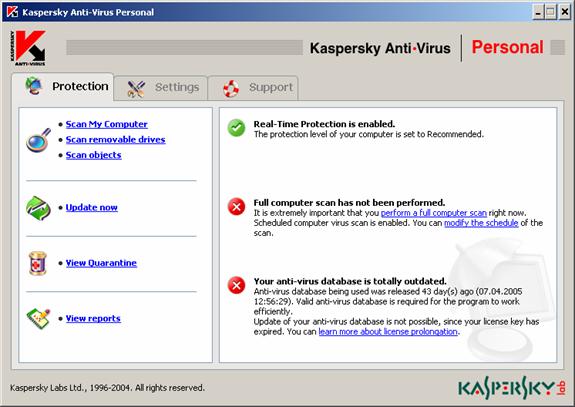This screenshot has width=575, height=407.
Task: Close the Kaspersky Anti-Virus window
Action: (x=565, y=12)
